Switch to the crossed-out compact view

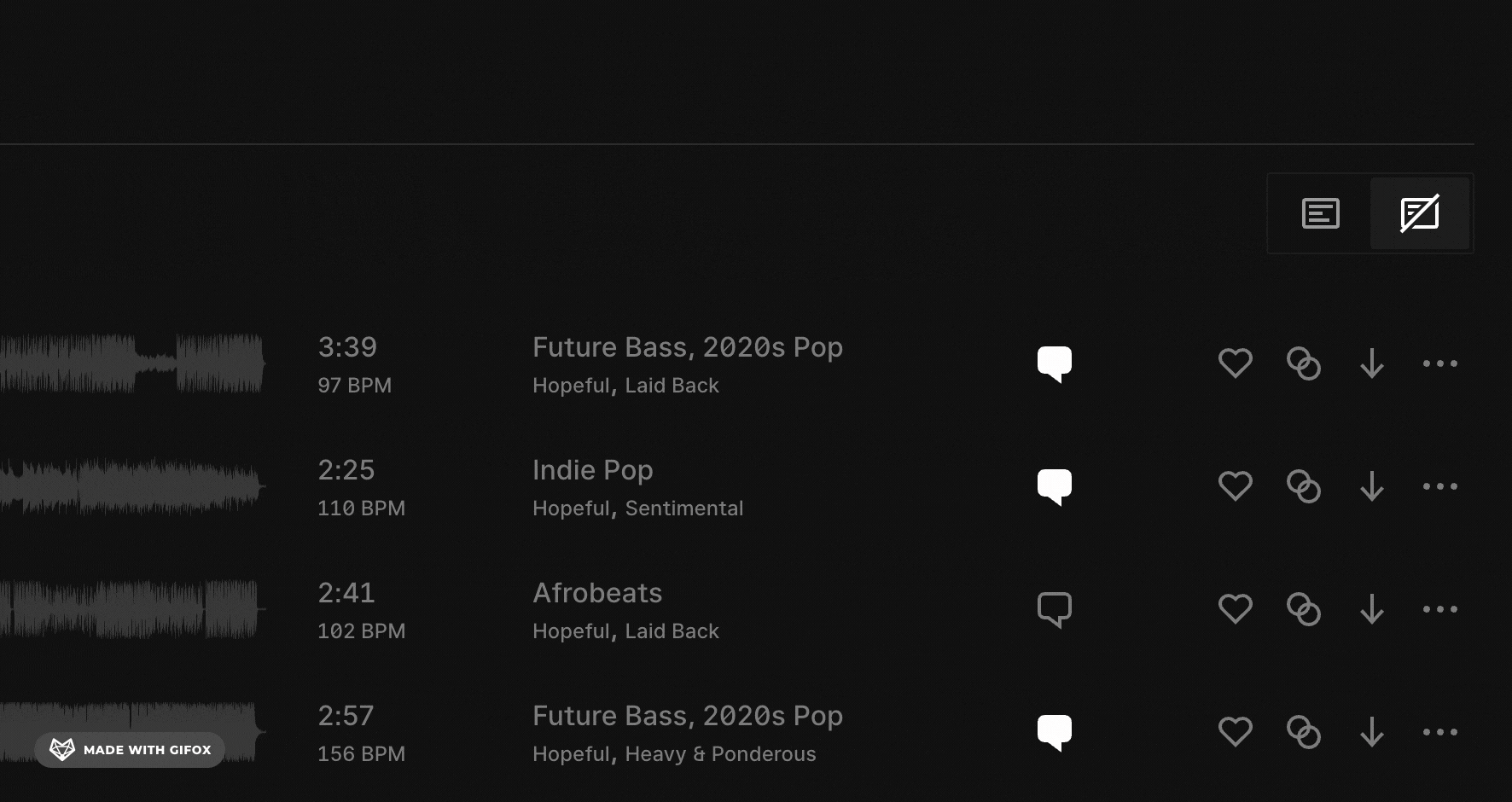tap(1420, 213)
